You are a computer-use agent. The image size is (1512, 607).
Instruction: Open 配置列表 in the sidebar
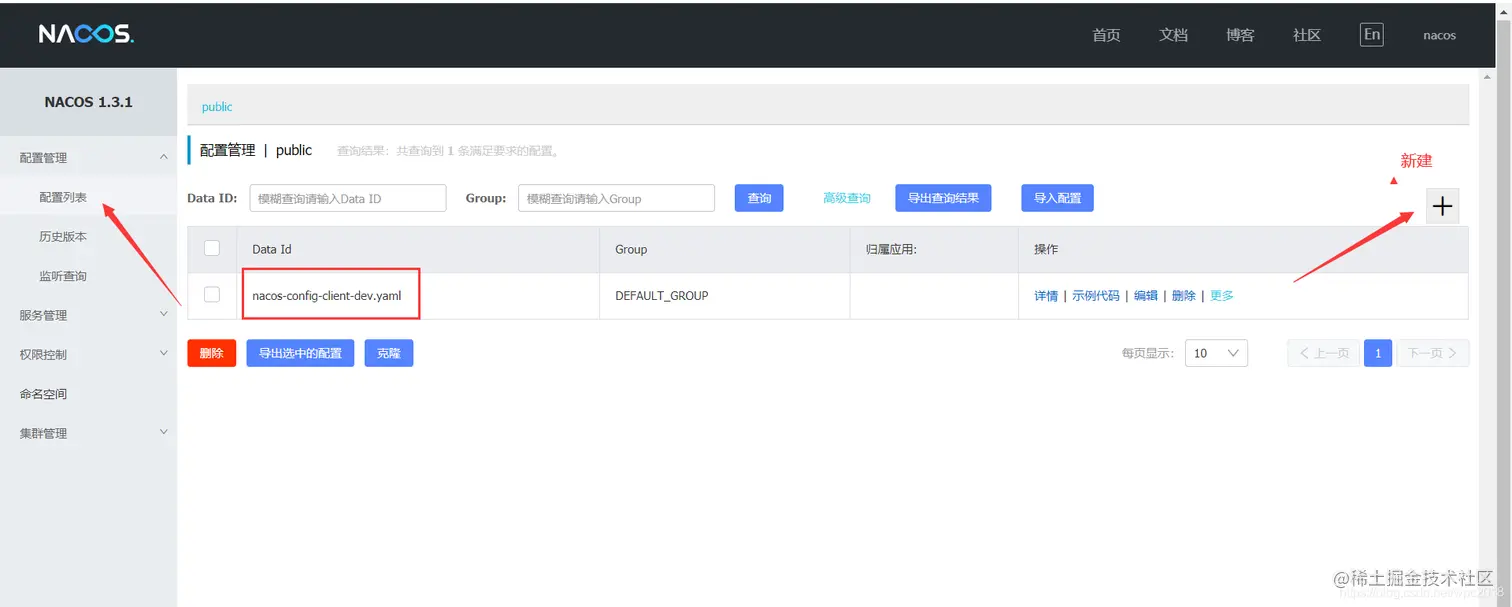63,197
